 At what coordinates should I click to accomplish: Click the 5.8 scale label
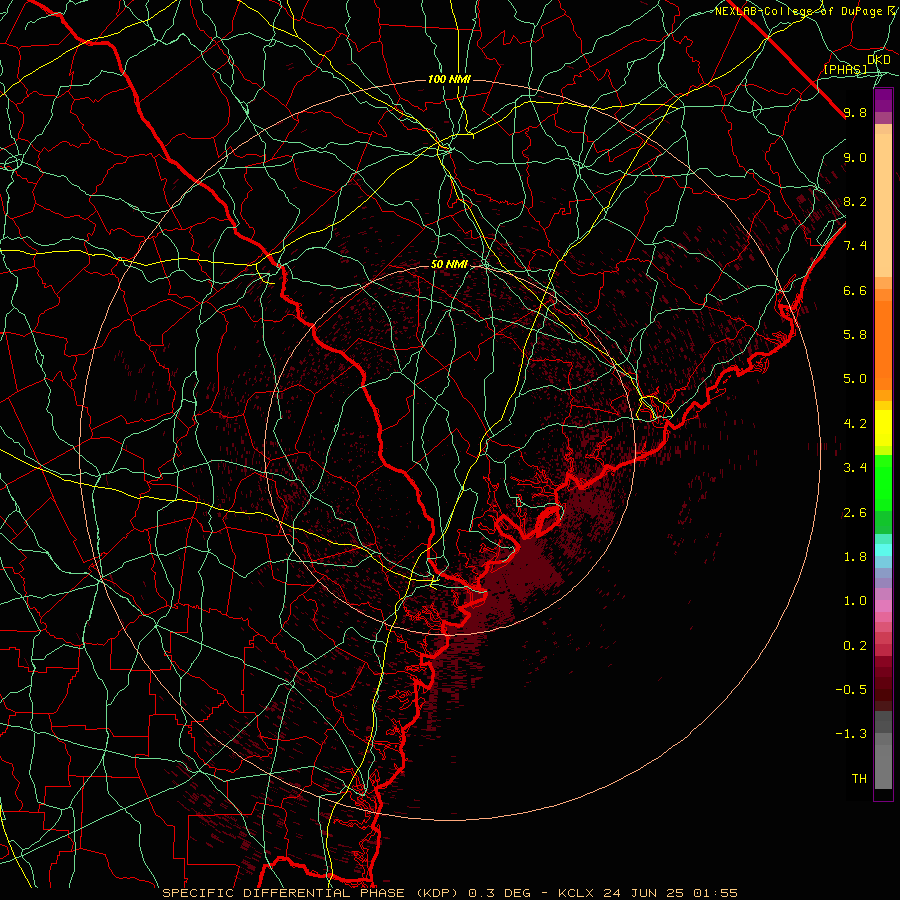pos(855,335)
